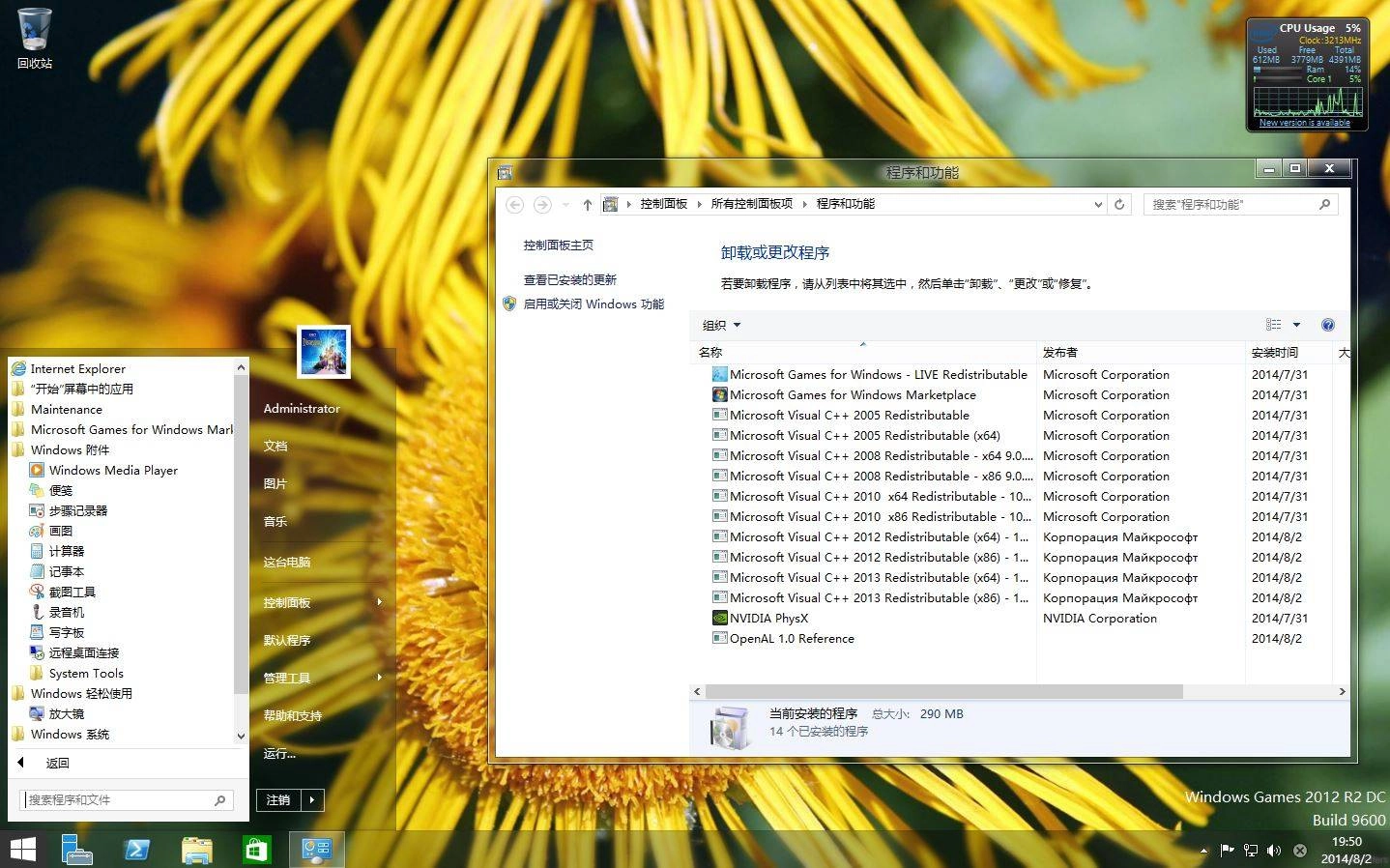
Task: Click the 注销 sign out button
Action: pos(279,799)
